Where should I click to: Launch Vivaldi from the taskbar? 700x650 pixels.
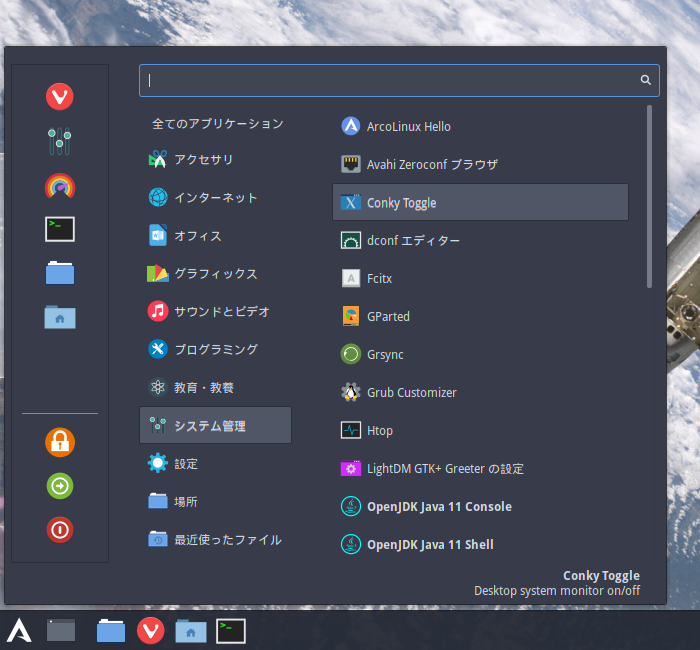pyautogui.click(x=150, y=630)
